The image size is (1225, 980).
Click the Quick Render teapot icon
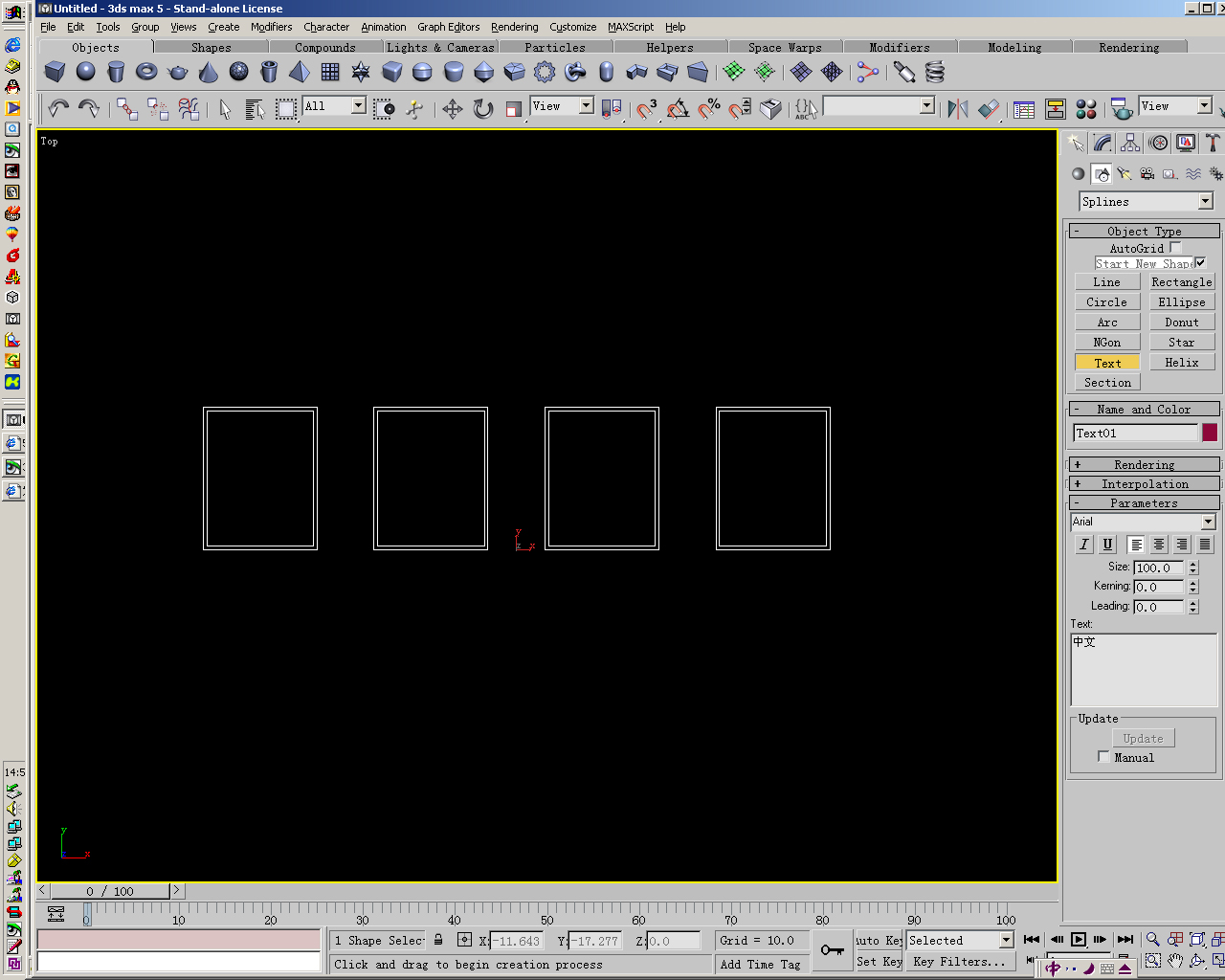(x=1121, y=109)
